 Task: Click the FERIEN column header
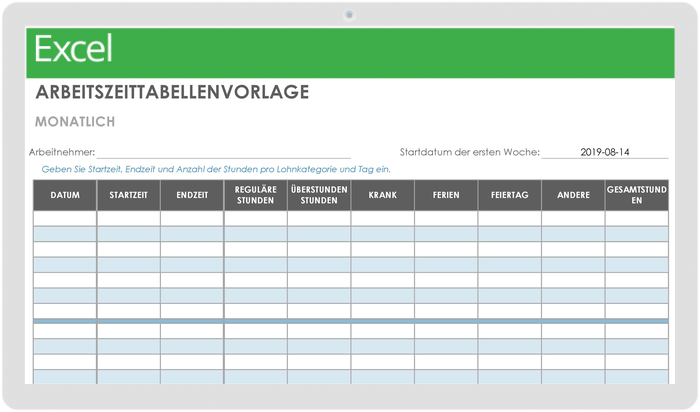[446, 195]
